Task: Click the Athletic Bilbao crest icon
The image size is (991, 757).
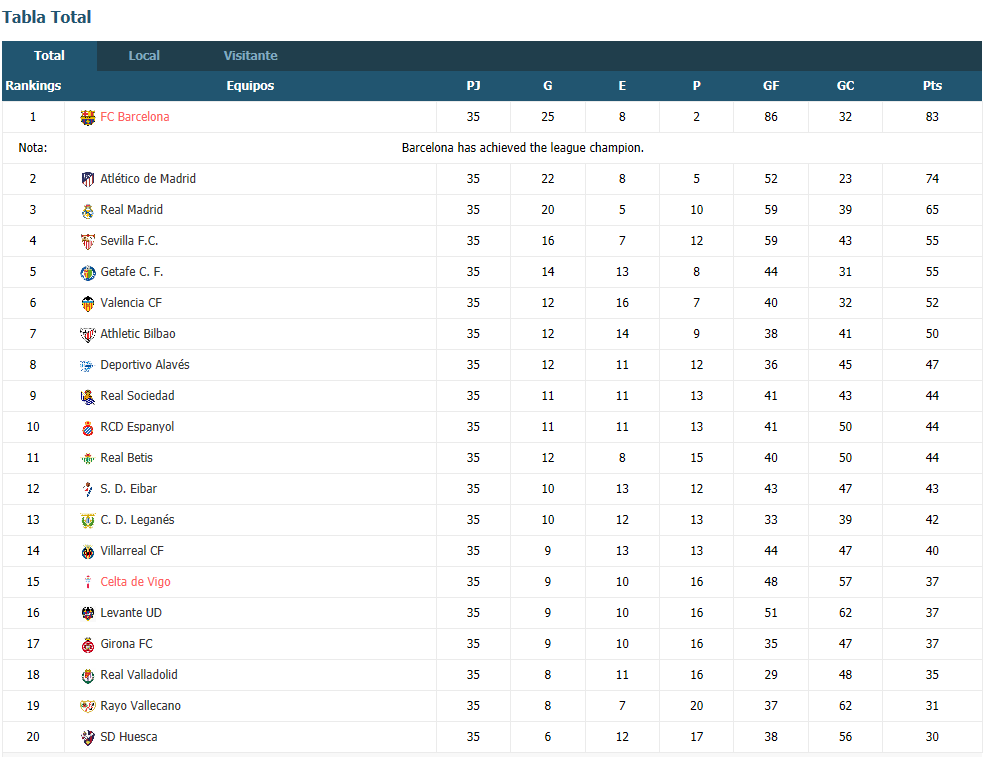Action: 88,334
